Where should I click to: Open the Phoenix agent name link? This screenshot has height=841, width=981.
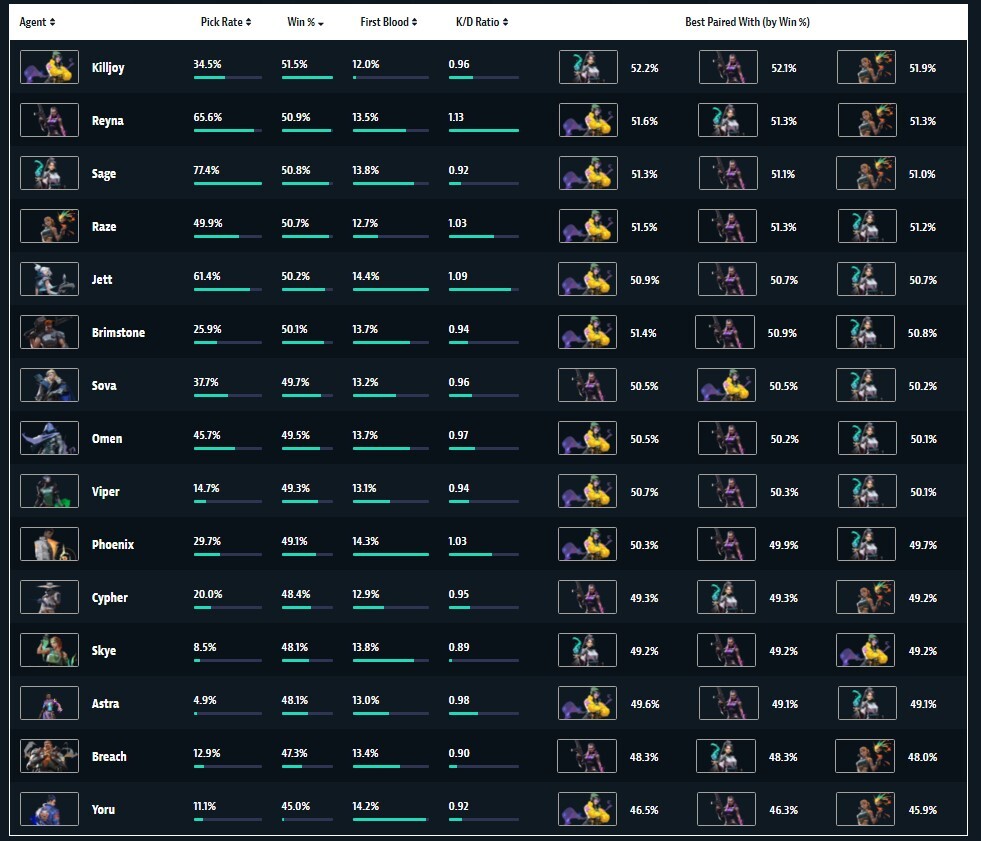[x=113, y=544]
